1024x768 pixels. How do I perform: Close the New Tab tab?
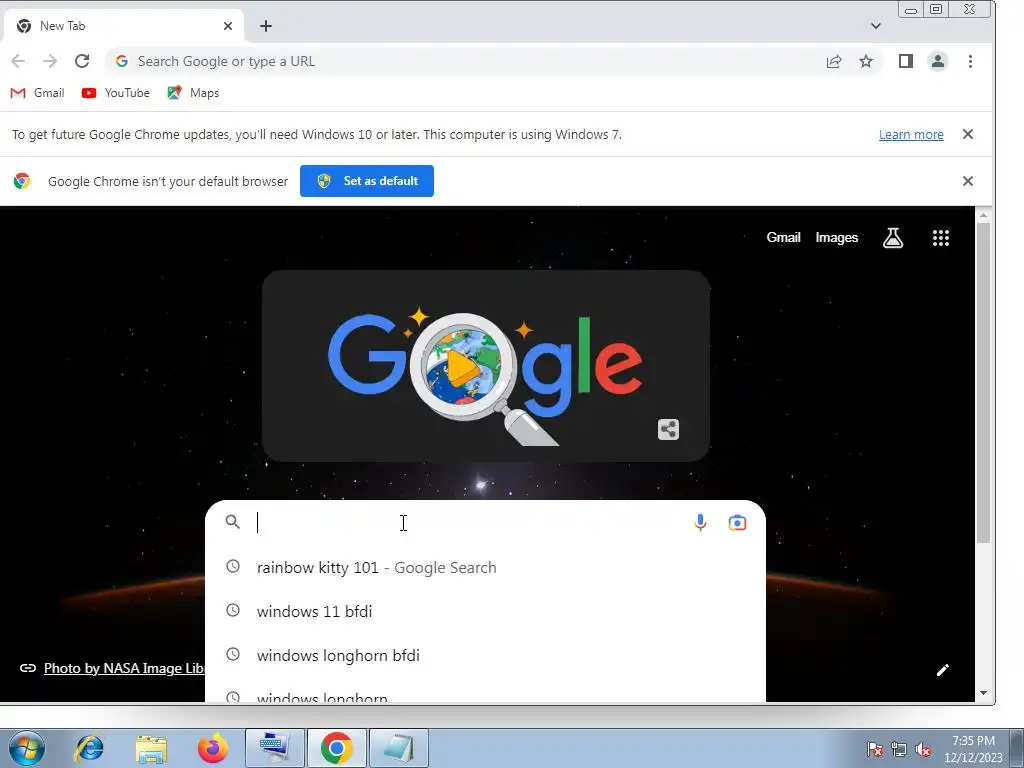(227, 26)
